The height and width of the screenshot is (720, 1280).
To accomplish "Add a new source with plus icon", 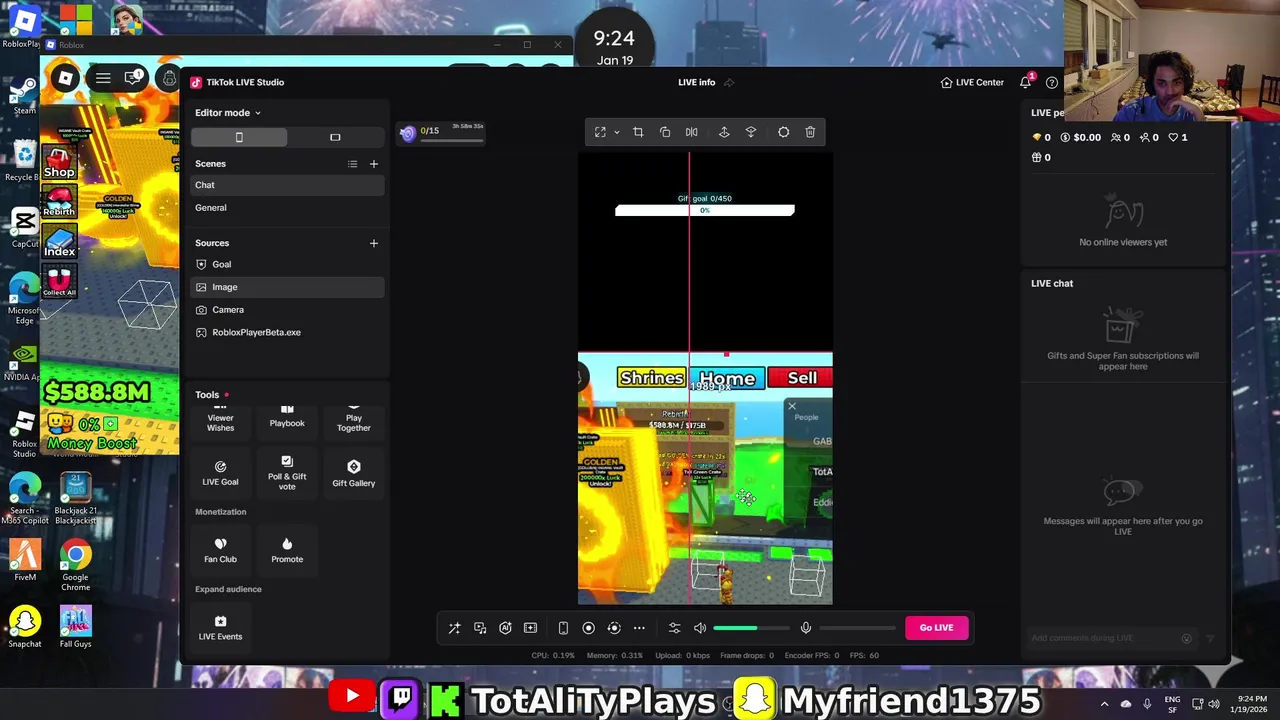I will tap(374, 243).
